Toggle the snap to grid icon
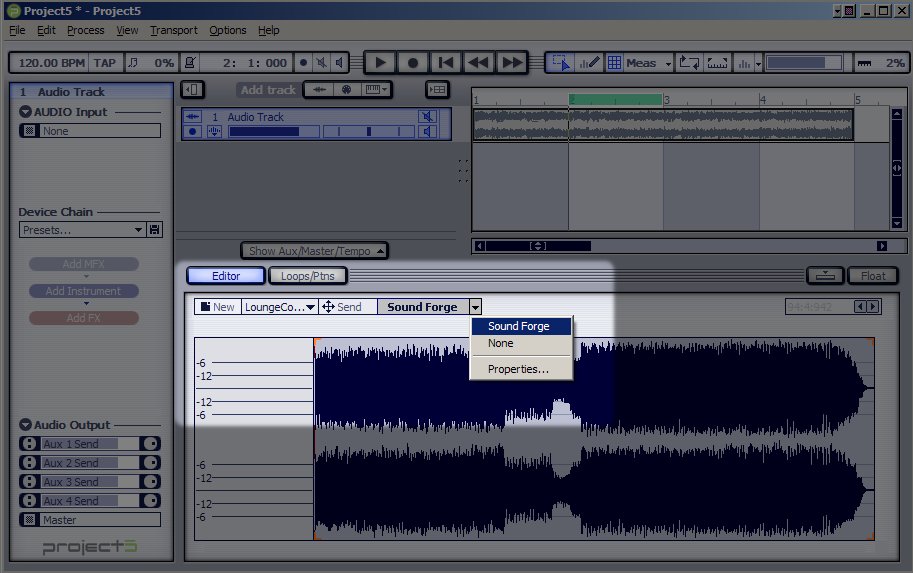Image resolution: width=913 pixels, height=573 pixels. click(x=614, y=63)
